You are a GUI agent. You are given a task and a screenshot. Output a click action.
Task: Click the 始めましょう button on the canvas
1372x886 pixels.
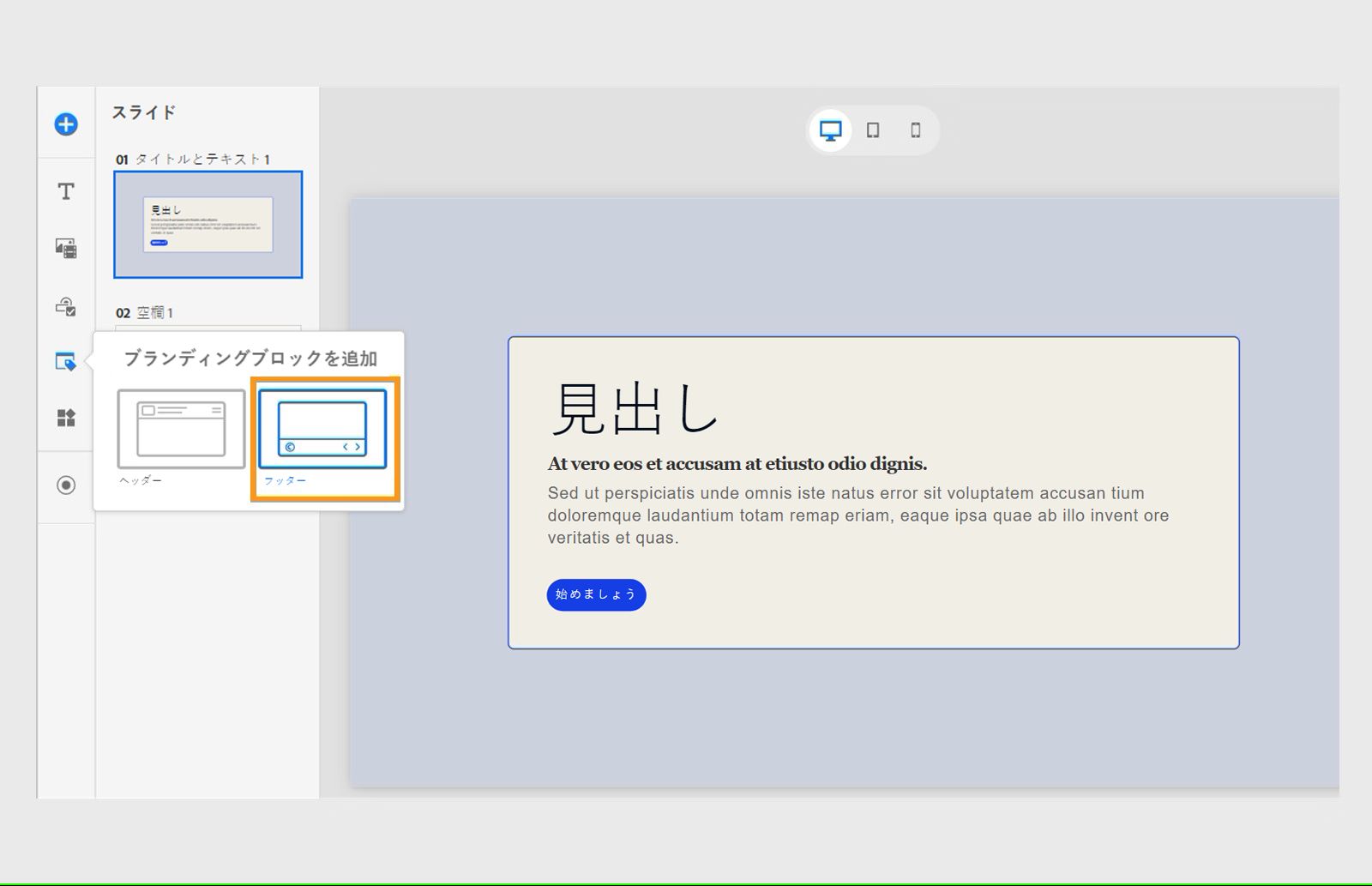pyautogui.click(x=596, y=594)
